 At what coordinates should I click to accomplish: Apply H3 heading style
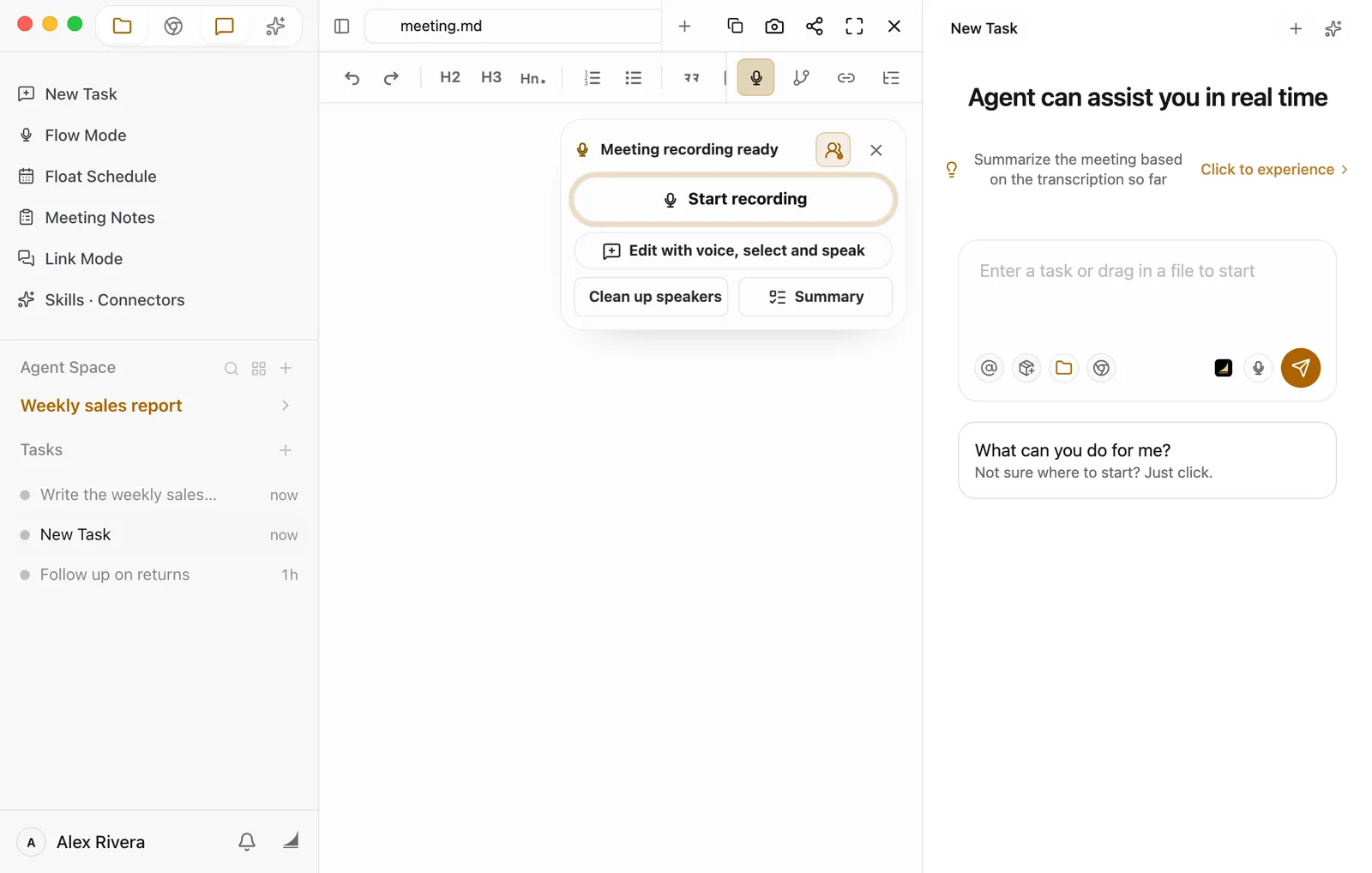coord(491,77)
